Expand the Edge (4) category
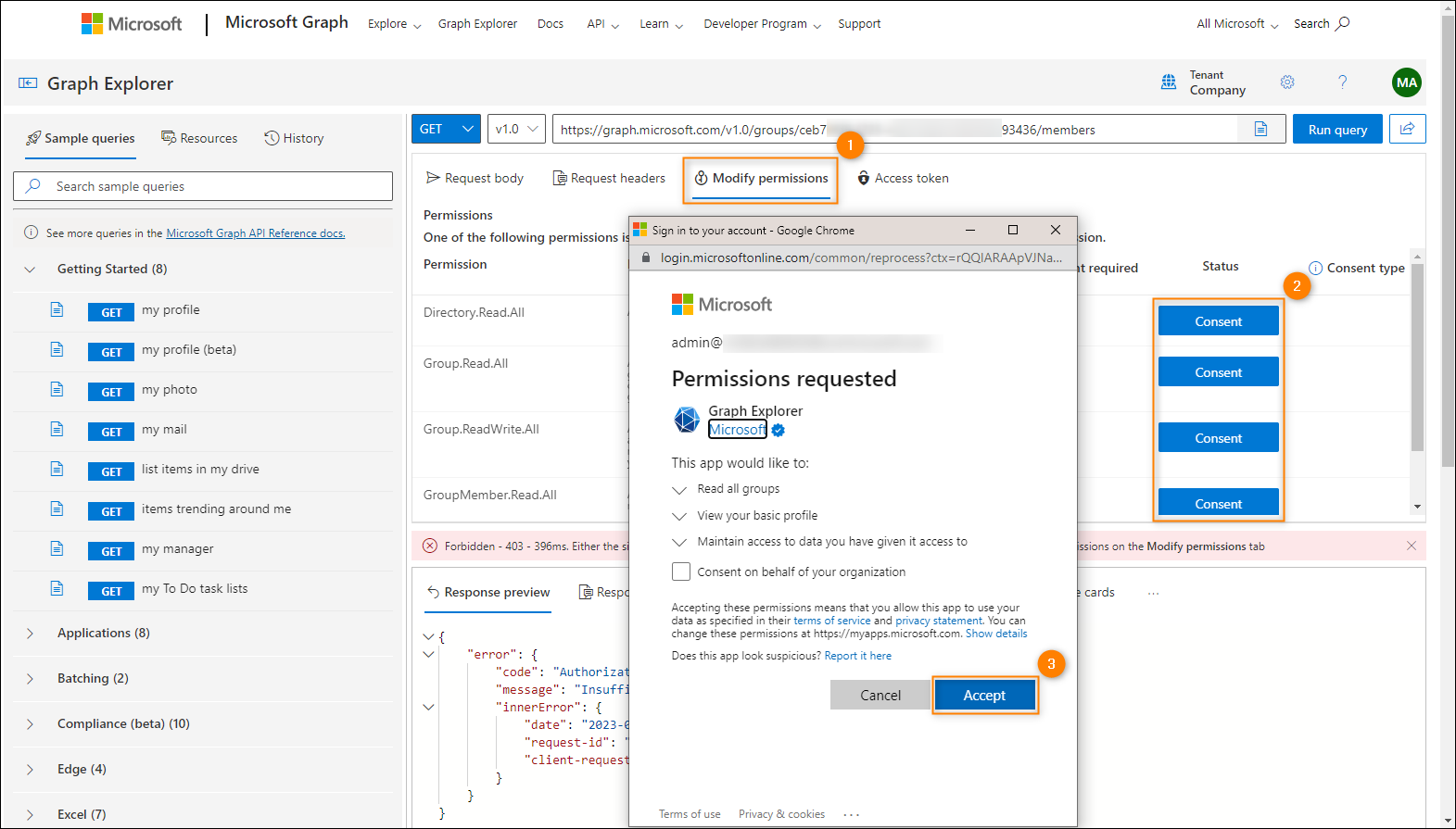The height and width of the screenshot is (829, 1456). click(x=30, y=770)
